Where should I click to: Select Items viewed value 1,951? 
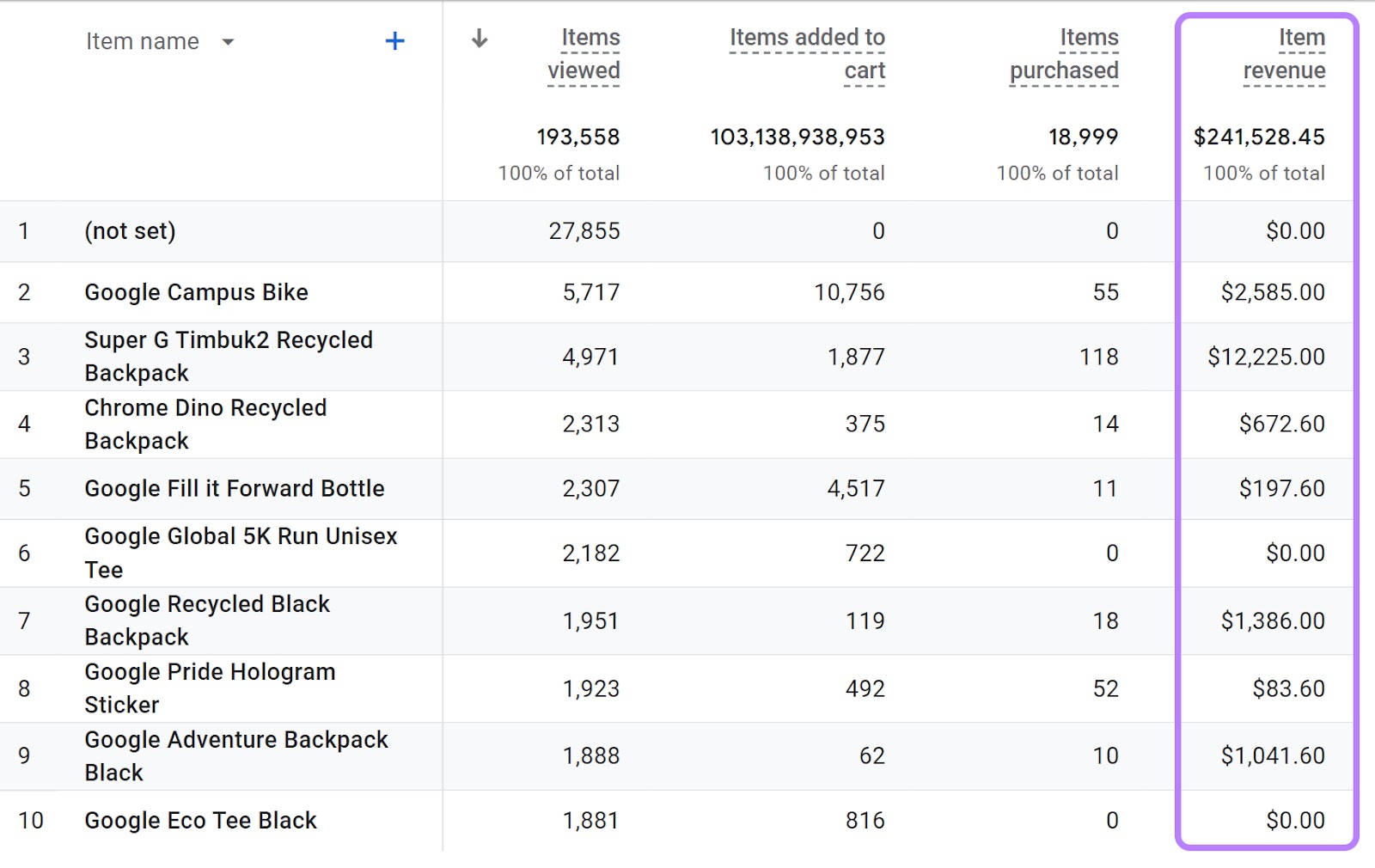click(591, 620)
